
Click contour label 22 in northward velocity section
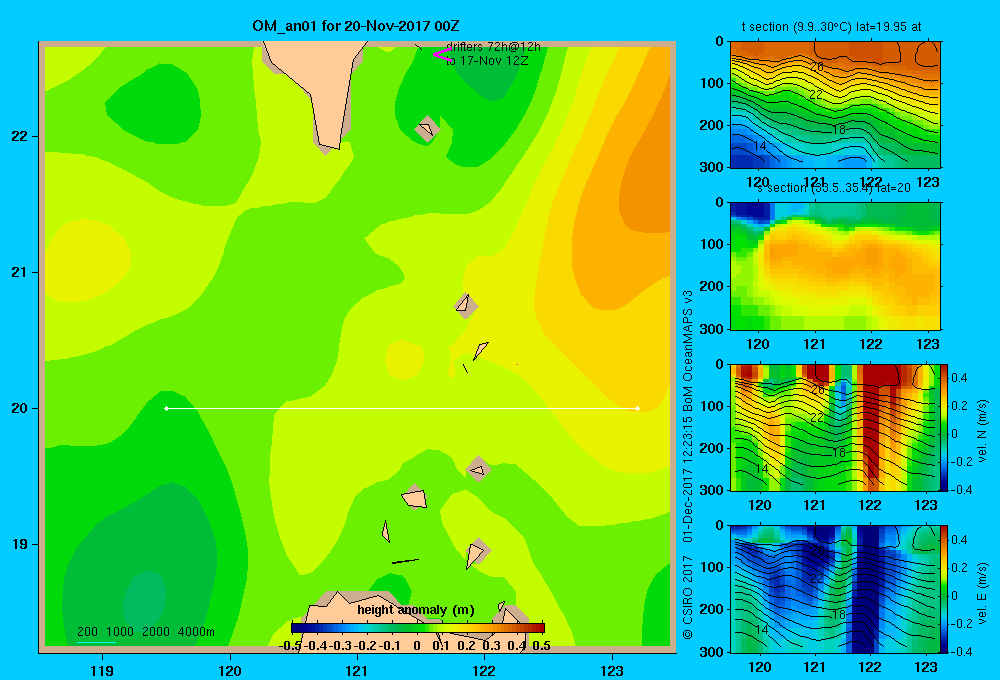click(x=817, y=418)
